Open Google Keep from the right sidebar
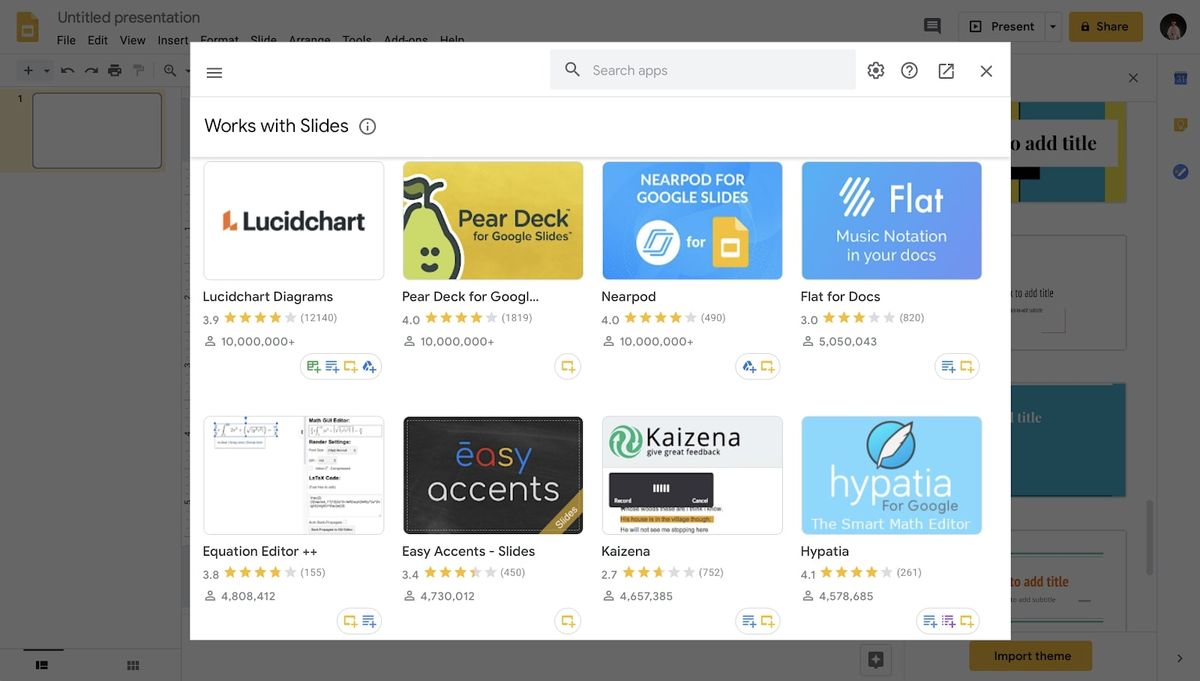 [x=1180, y=124]
